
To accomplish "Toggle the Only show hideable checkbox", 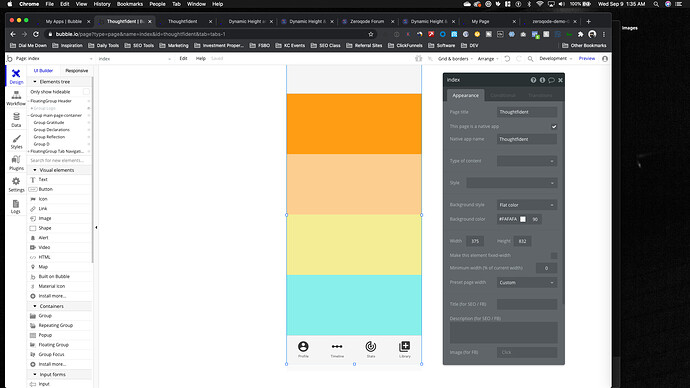I will (x=86, y=92).
